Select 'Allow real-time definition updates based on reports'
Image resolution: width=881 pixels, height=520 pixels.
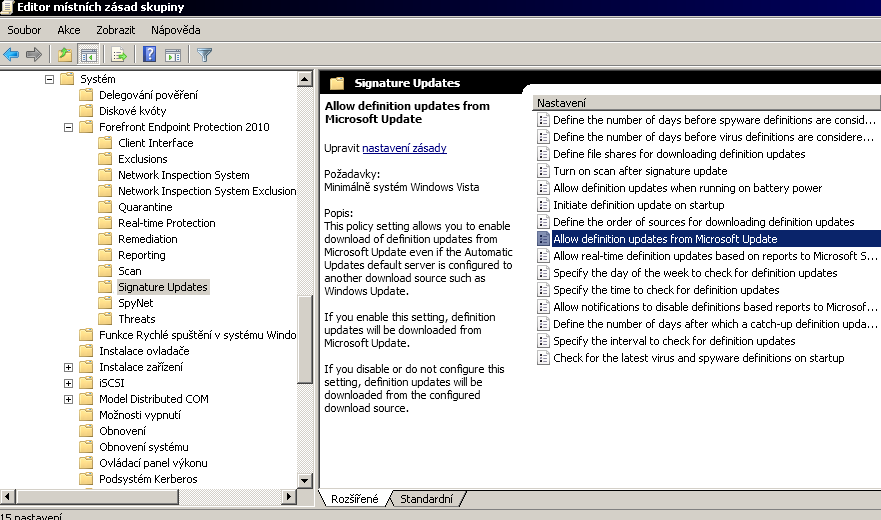715,256
